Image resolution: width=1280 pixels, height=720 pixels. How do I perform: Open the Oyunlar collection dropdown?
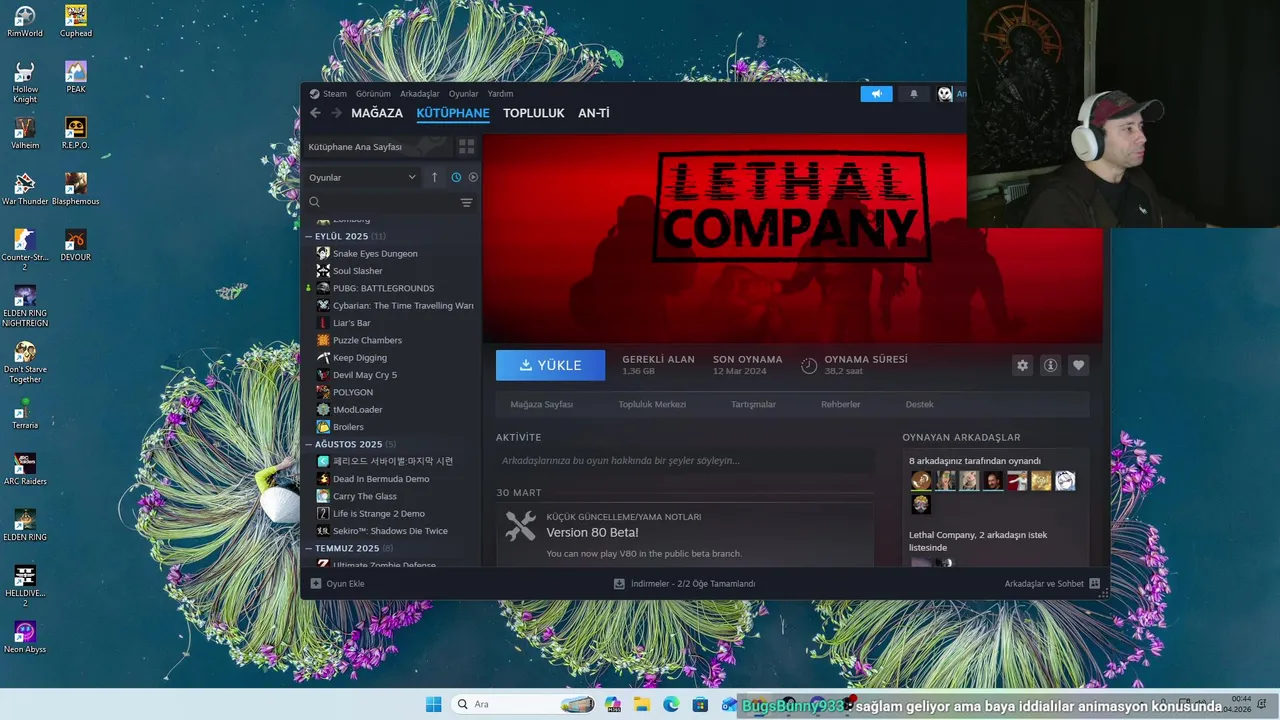point(362,177)
